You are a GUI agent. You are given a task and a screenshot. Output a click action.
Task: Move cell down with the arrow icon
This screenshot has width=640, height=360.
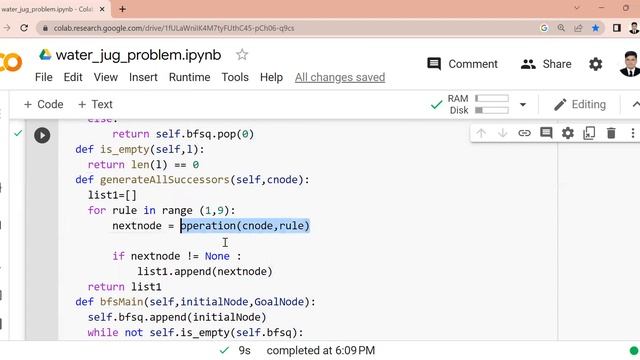[x=502, y=133]
